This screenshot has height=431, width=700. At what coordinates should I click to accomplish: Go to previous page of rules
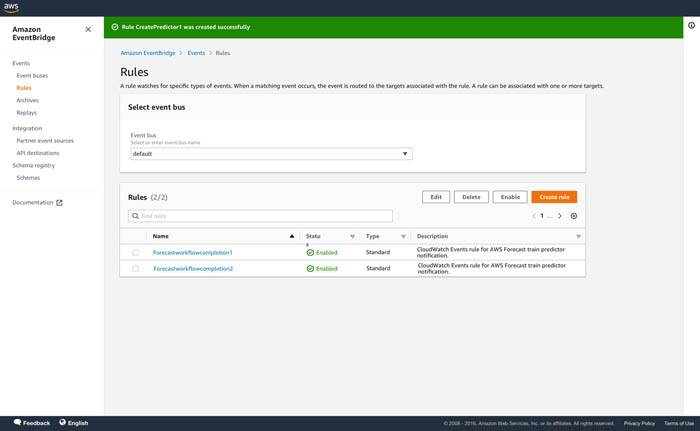534,216
